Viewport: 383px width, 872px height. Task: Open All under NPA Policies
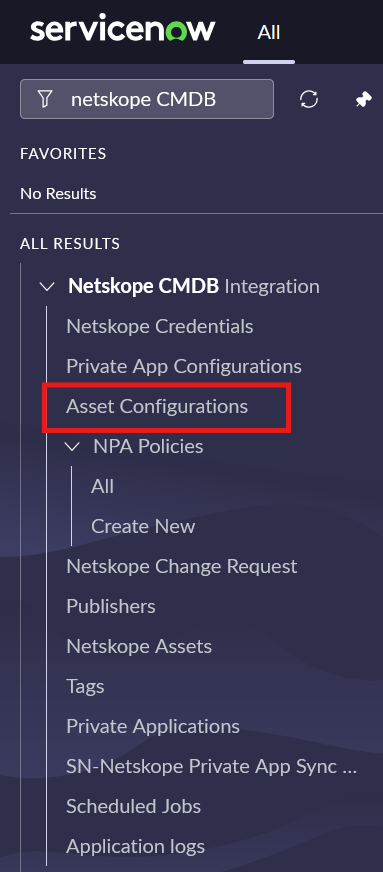102,486
